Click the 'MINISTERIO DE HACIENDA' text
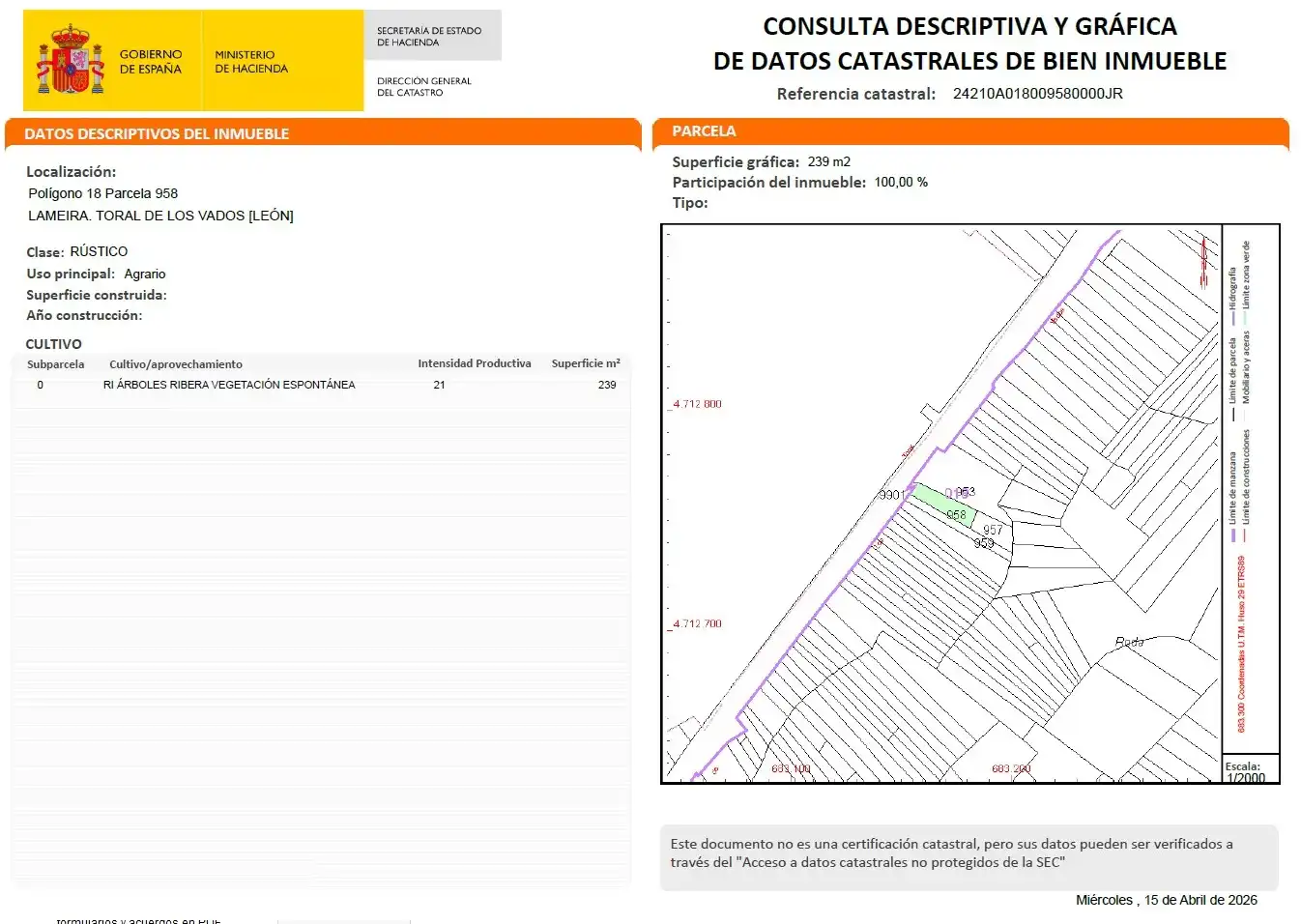The width and height of the screenshot is (1301, 924). pyautogui.click(x=251, y=62)
